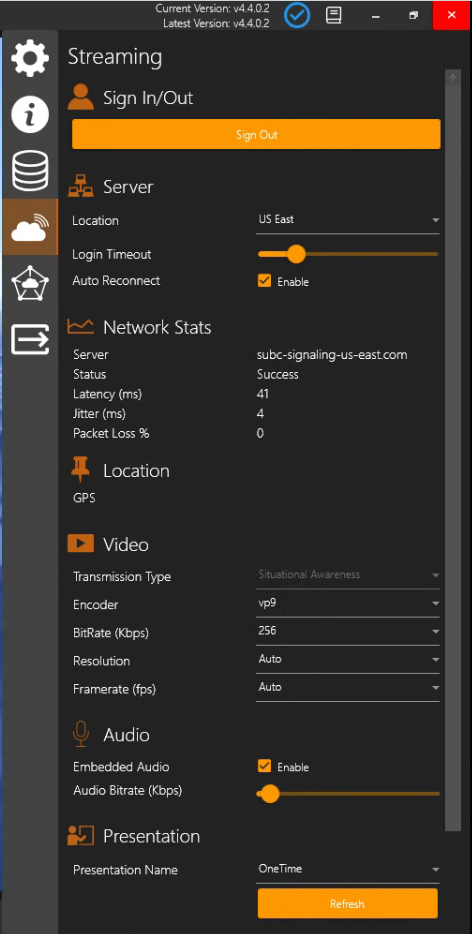Image resolution: width=472 pixels, height=934 pixels.
Task: Open the Framerate (fps) dropdown
Action: point(348,687)
